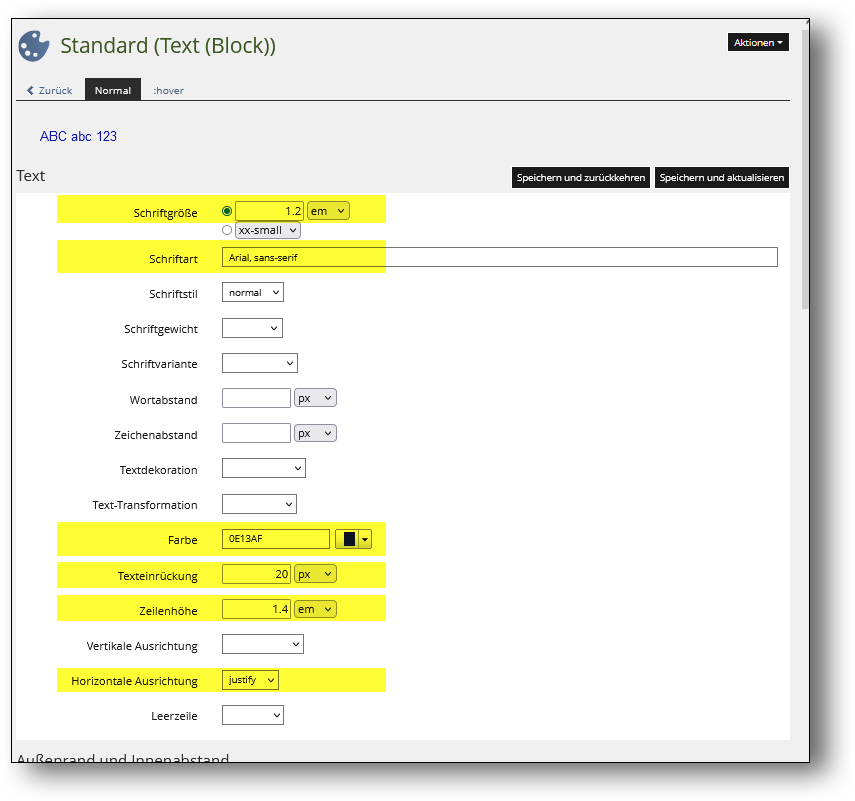Screen dimensions: 855x801
Task: Select the numeric Schriftgröße radio button
Action: (x=227, y=211)
